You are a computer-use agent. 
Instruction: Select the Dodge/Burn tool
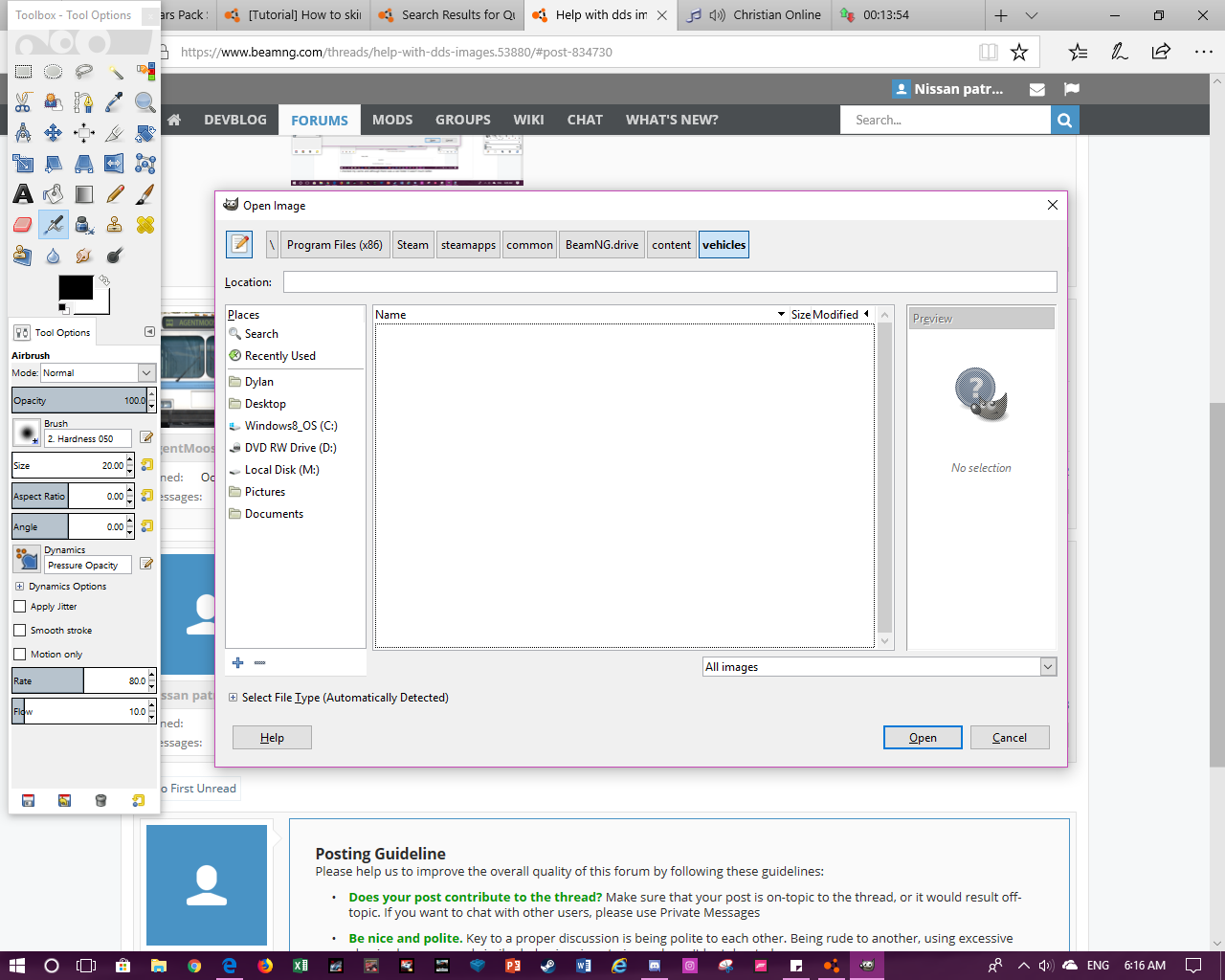point(115,256)
